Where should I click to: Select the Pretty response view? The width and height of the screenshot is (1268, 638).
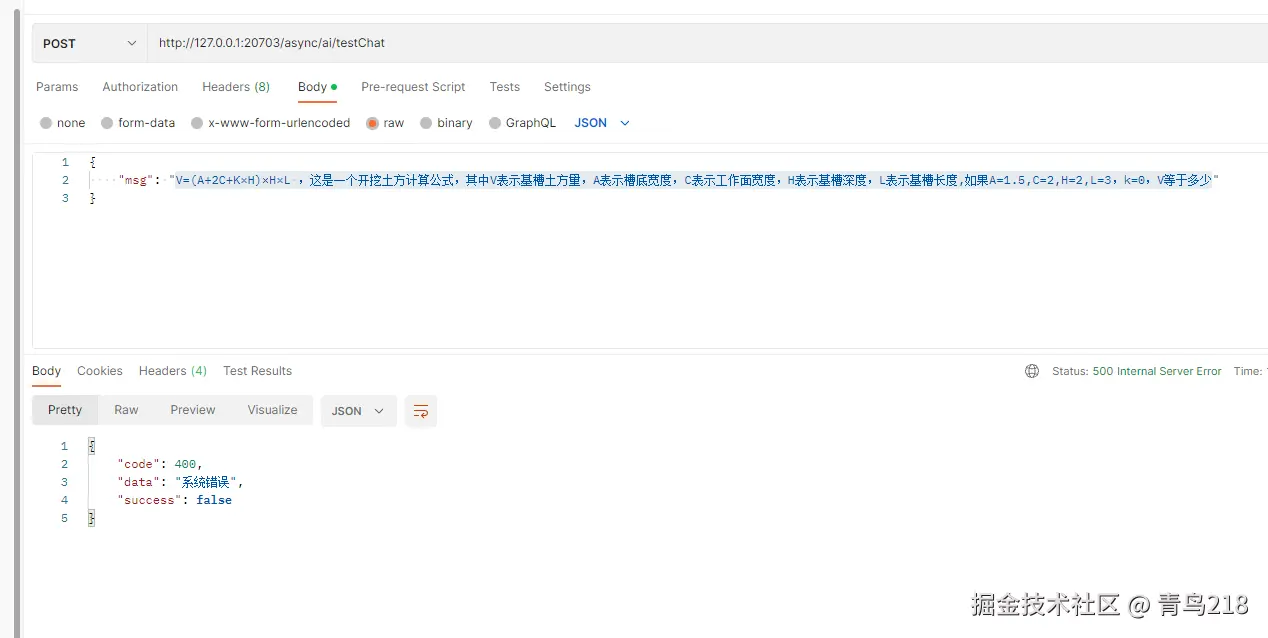pos(65,410)
